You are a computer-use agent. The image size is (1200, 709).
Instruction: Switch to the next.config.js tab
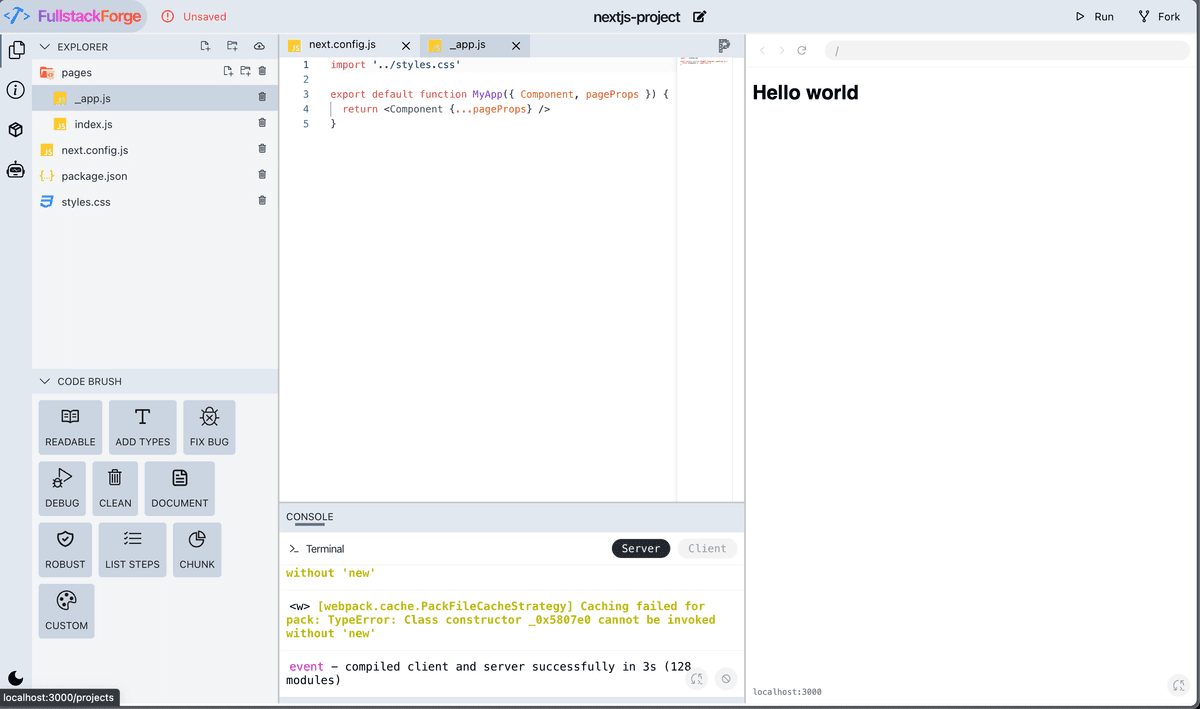pos(345,44)
